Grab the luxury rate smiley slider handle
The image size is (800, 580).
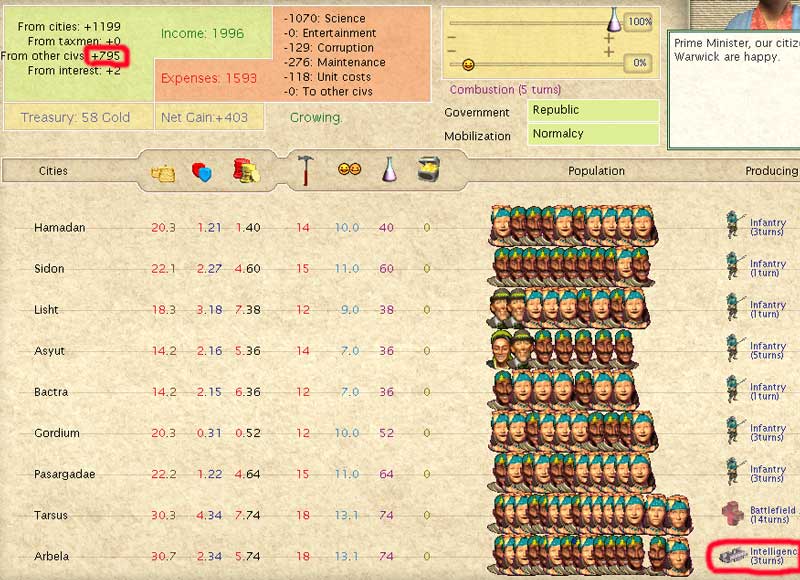click(x=468, y=65)
